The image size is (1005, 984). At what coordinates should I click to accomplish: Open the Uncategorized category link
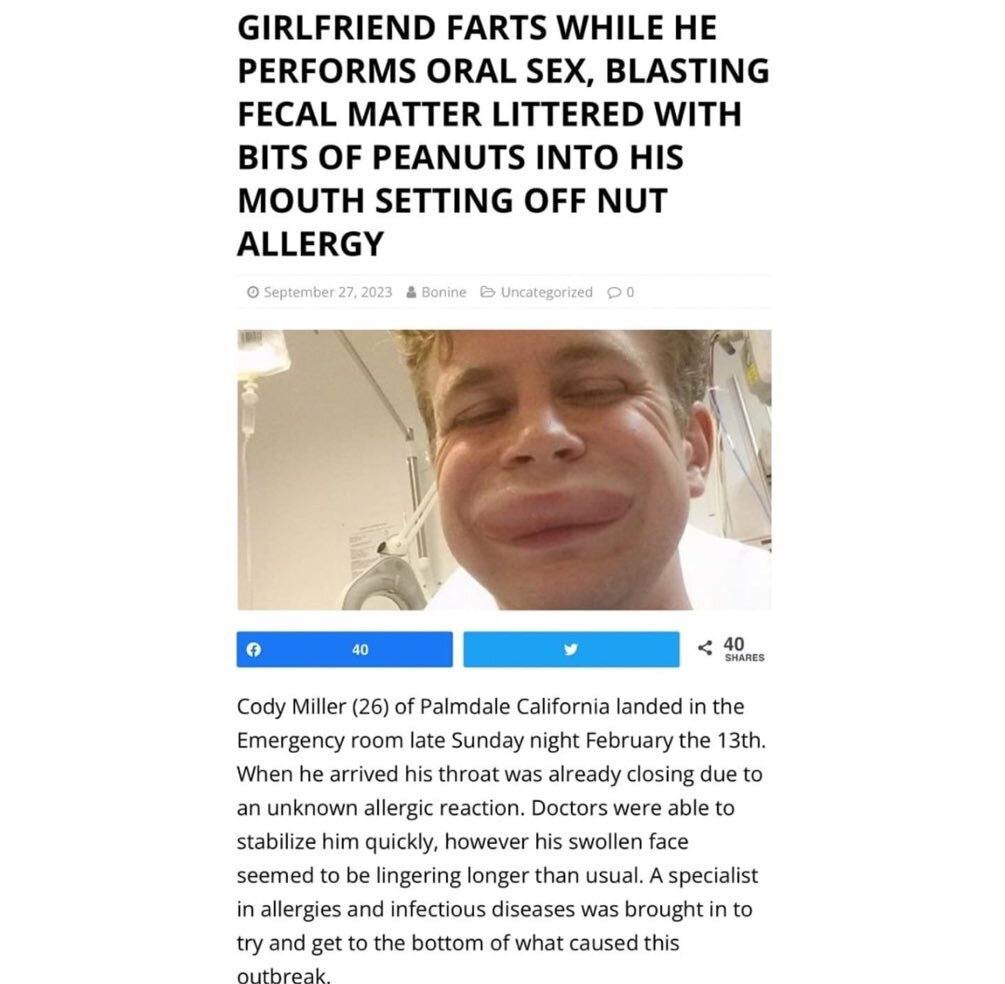[546, 292]
